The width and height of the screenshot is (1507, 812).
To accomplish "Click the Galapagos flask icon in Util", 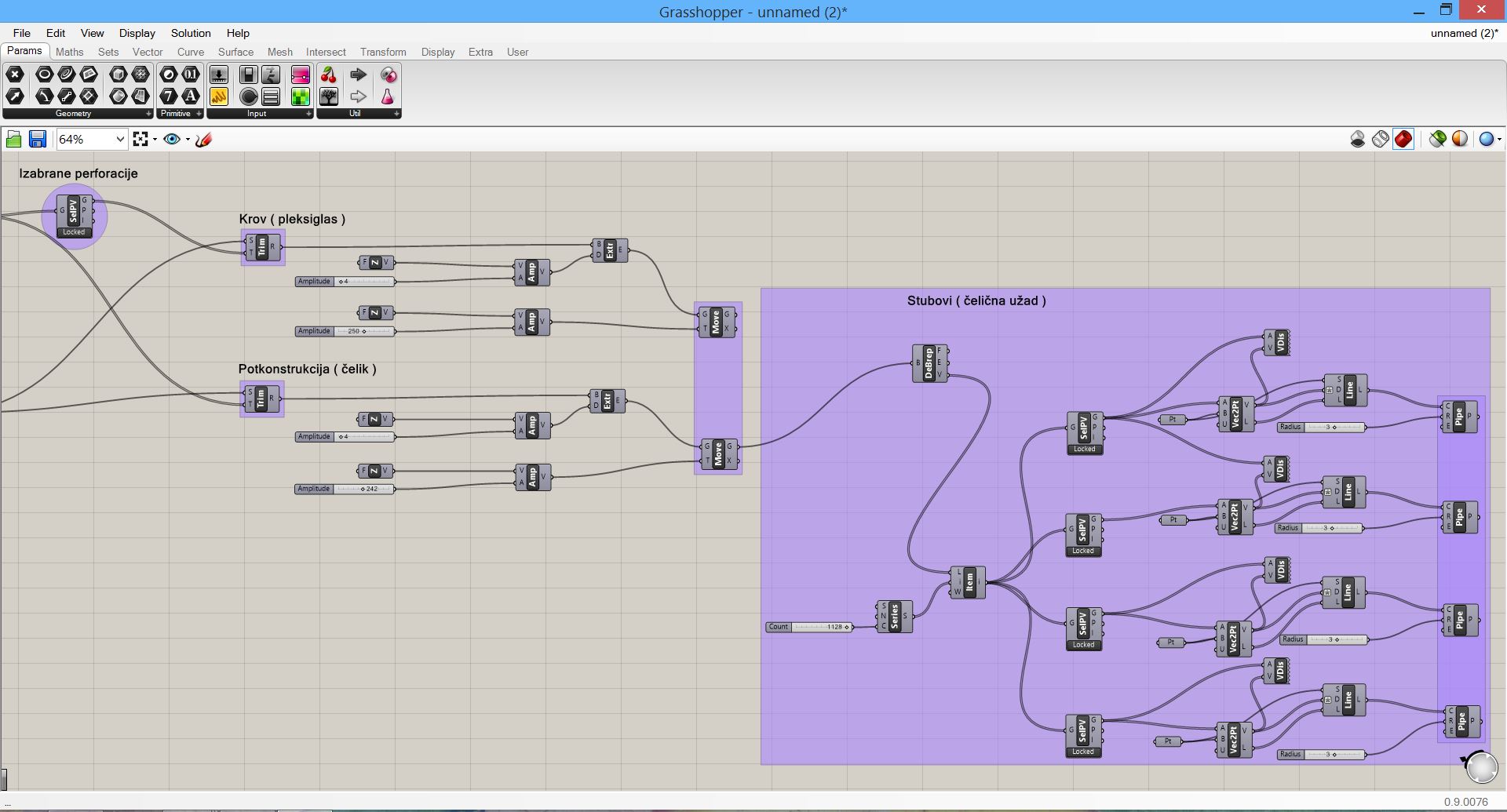I will (387, 97).
